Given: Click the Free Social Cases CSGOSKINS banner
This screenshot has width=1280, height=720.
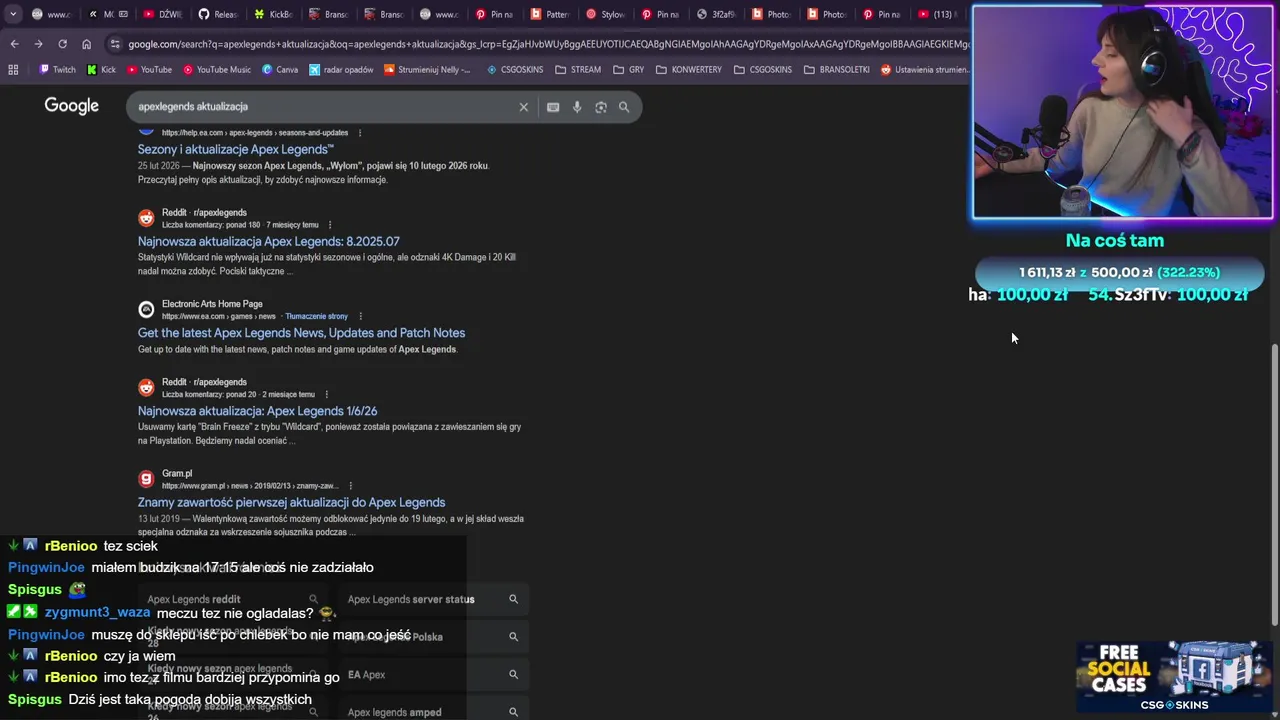Looking at the screenshot, I should (1174, 676).
